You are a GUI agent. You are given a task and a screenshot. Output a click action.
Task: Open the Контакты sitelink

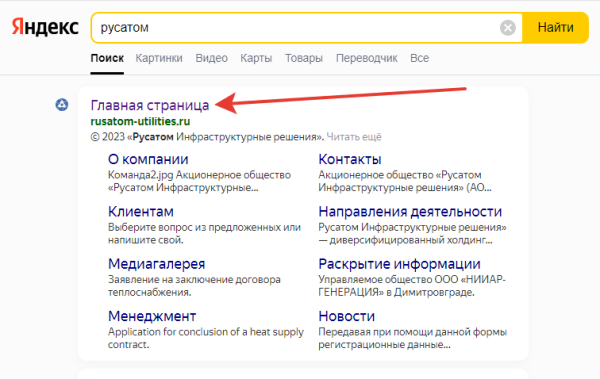pos(350,159)
